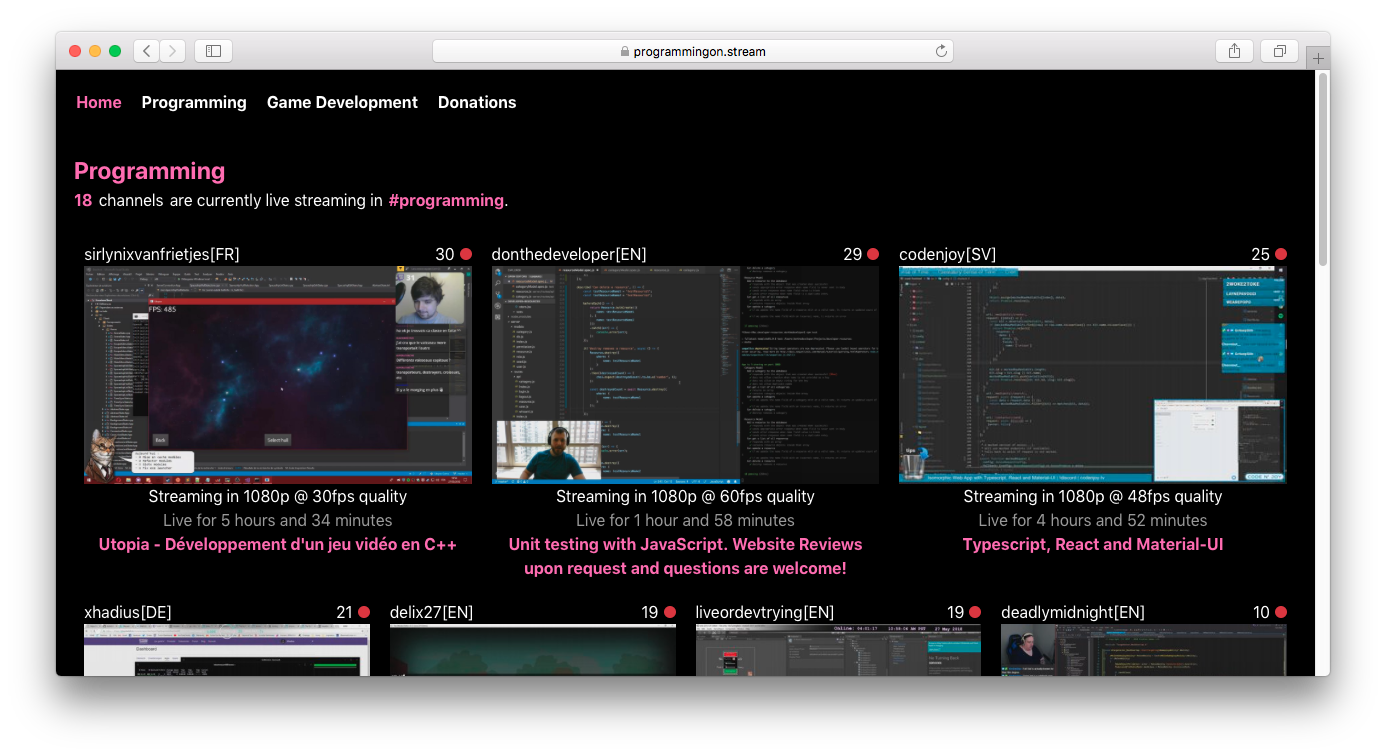Image resolution: width=1386 pixels, height=756 pixels.
Task: Open the Game Development nav item
Action: tap(342, 102)
